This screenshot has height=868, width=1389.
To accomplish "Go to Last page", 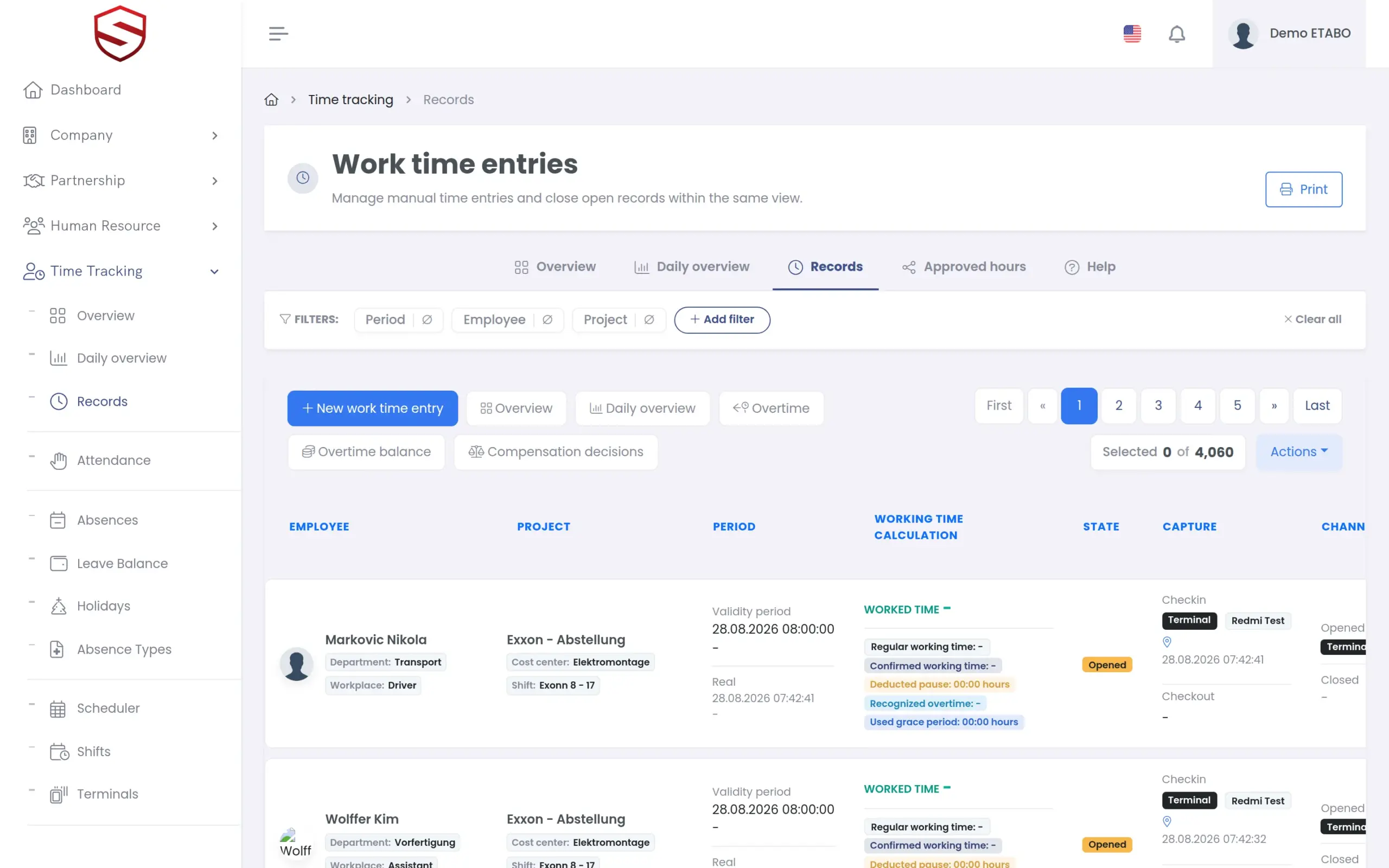I will [1317, 406].
